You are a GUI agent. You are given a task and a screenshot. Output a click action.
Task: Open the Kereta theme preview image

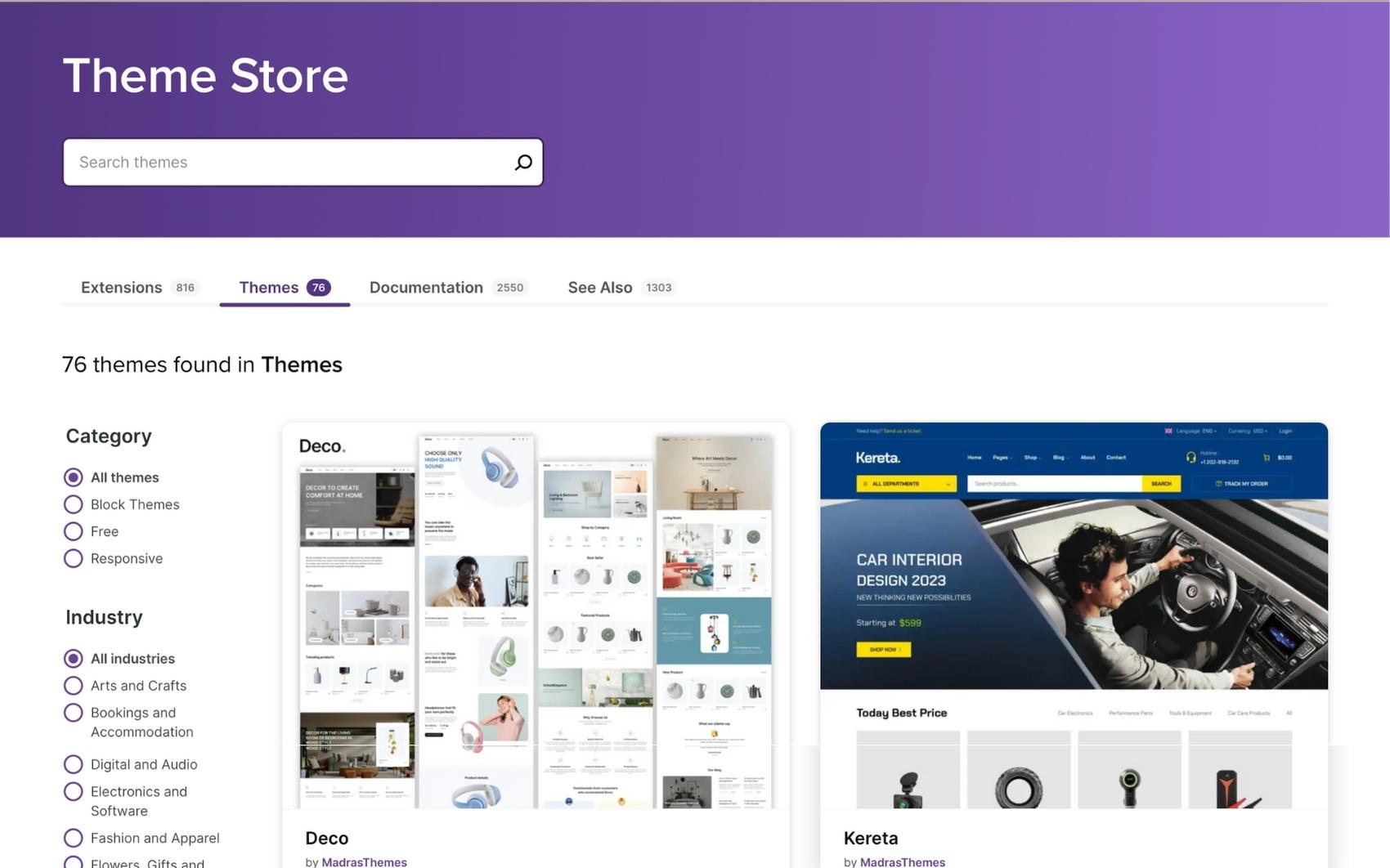(1074, 615)
